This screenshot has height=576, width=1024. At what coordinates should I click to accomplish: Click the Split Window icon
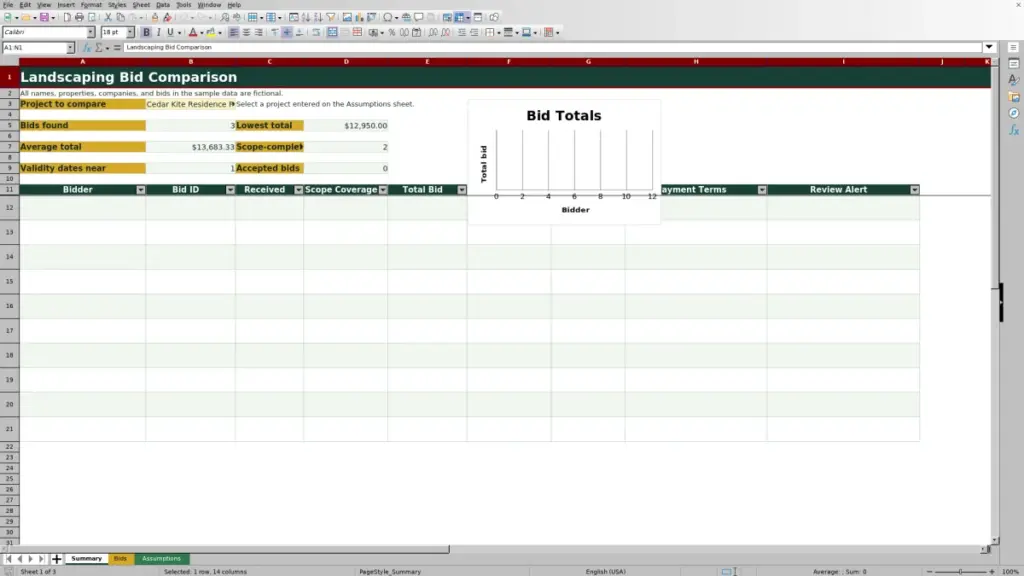pos(477,17)
